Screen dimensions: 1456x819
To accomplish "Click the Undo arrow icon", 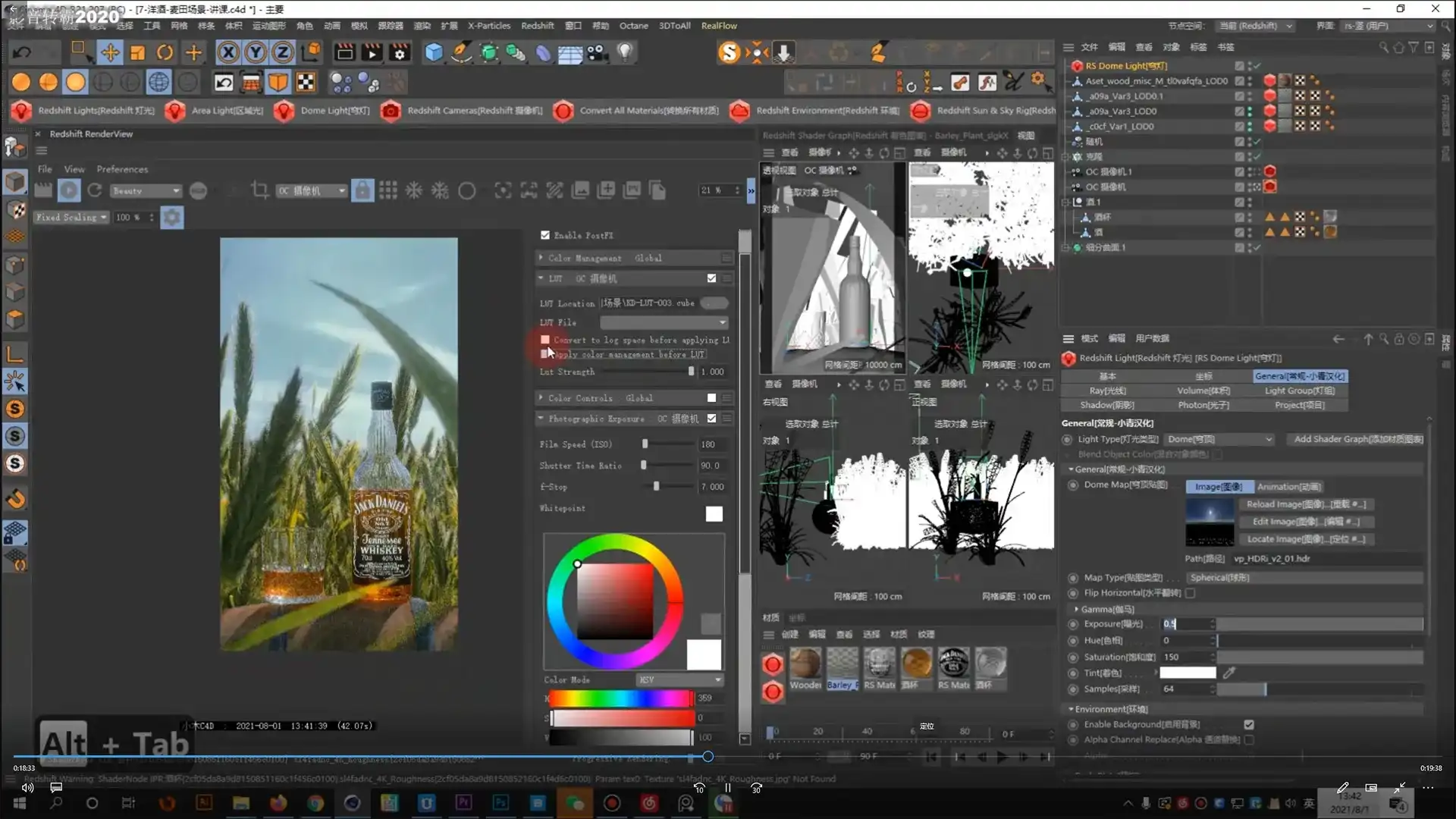I will (22, 52).
